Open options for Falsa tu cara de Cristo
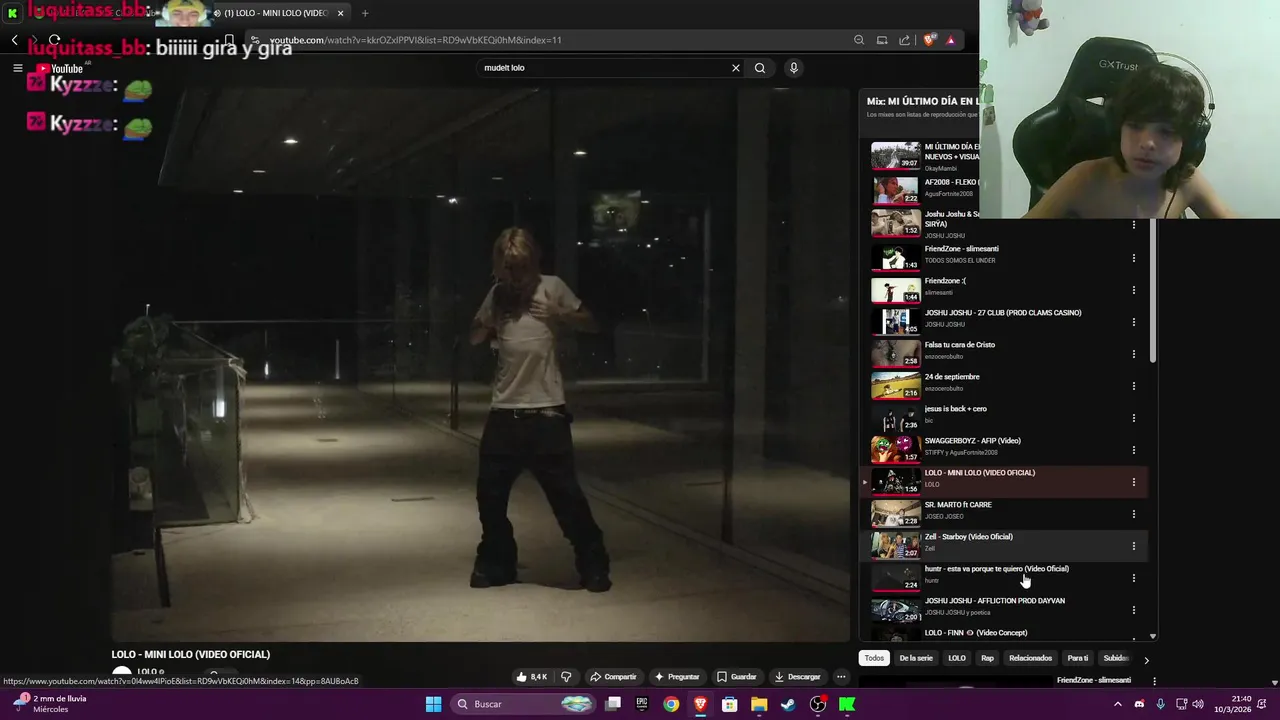The height and width of the screenshot is (720, 1280). (1134, 354)
